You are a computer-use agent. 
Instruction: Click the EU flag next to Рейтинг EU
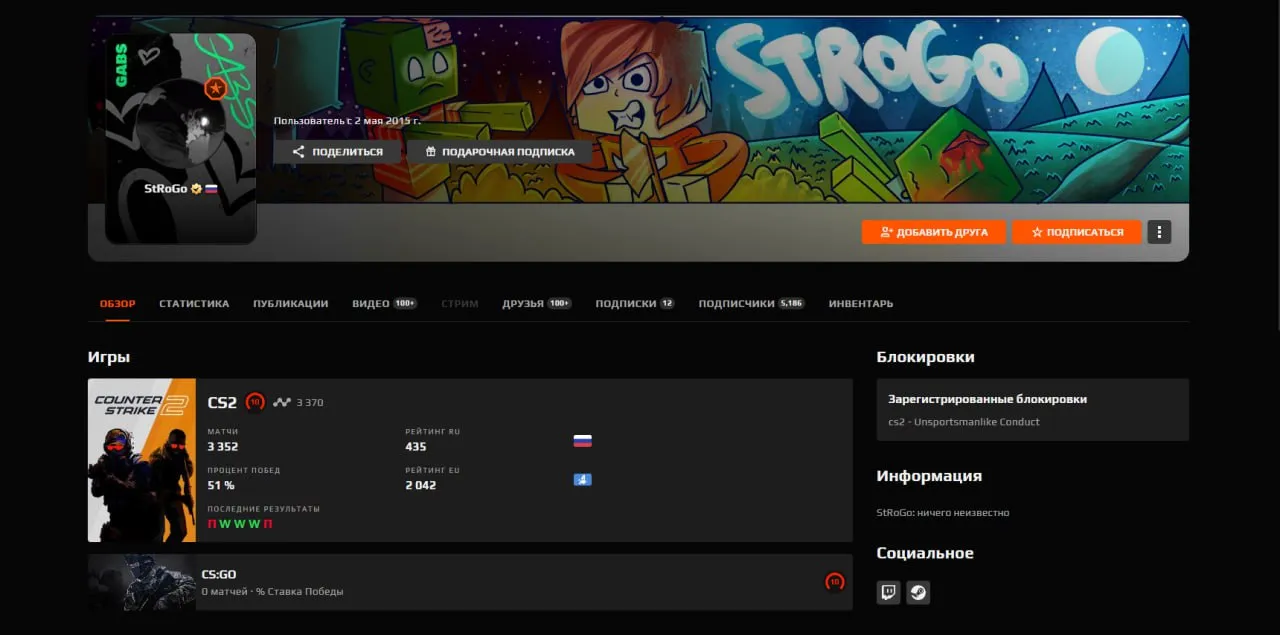click(582, 480)
